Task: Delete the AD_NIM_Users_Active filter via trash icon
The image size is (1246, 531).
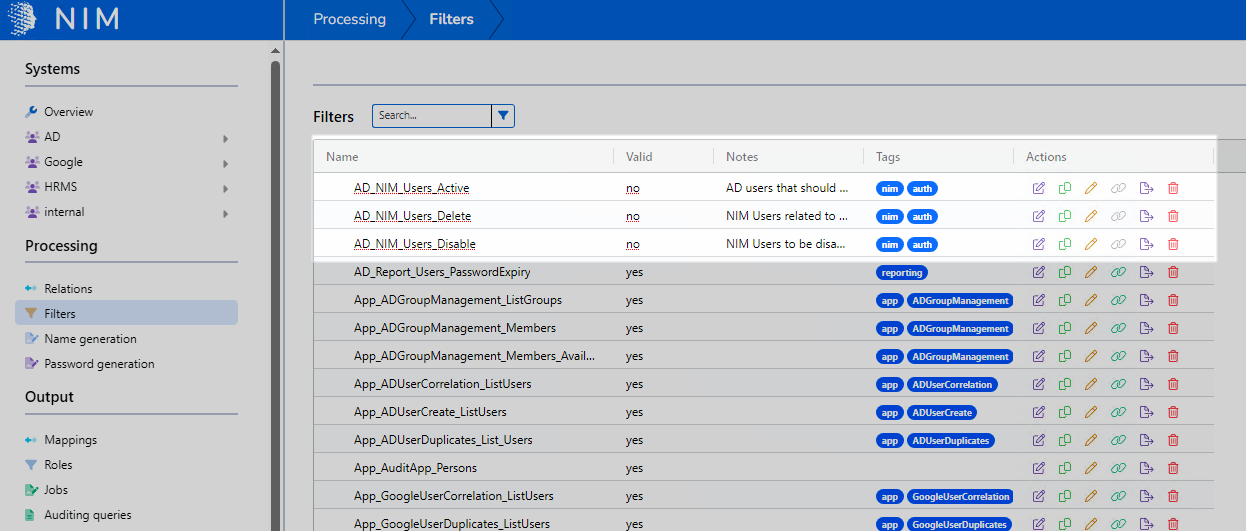Action: 1173,188
